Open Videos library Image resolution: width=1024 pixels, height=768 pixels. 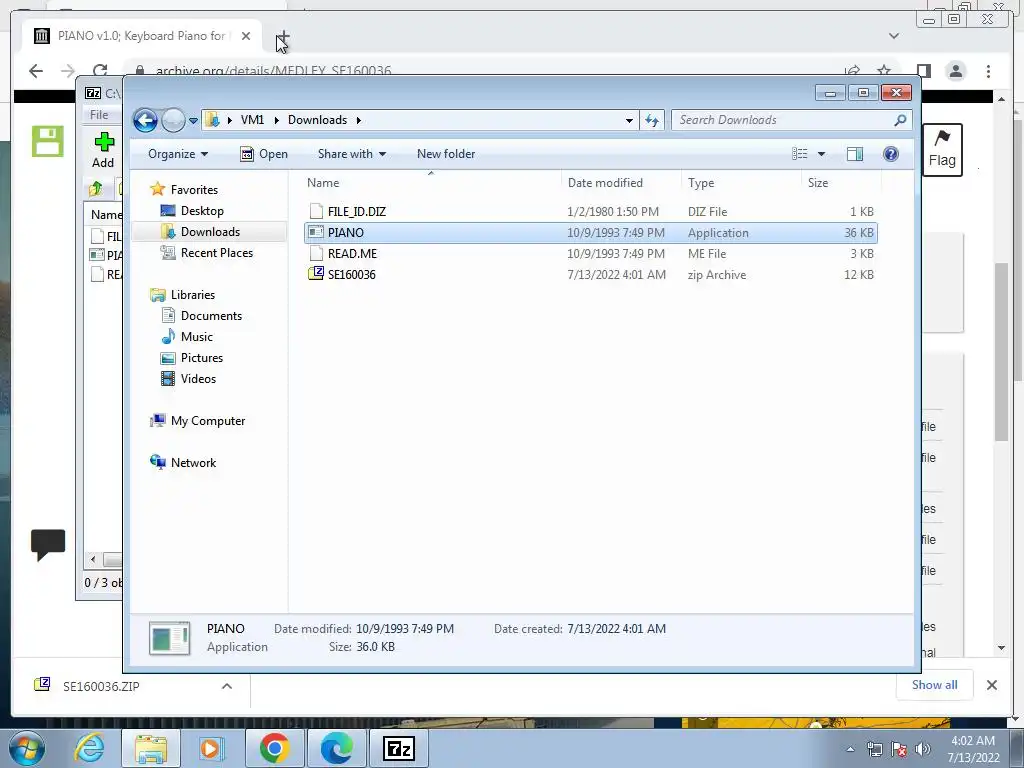pyautogui.click(x=198, y=378)
